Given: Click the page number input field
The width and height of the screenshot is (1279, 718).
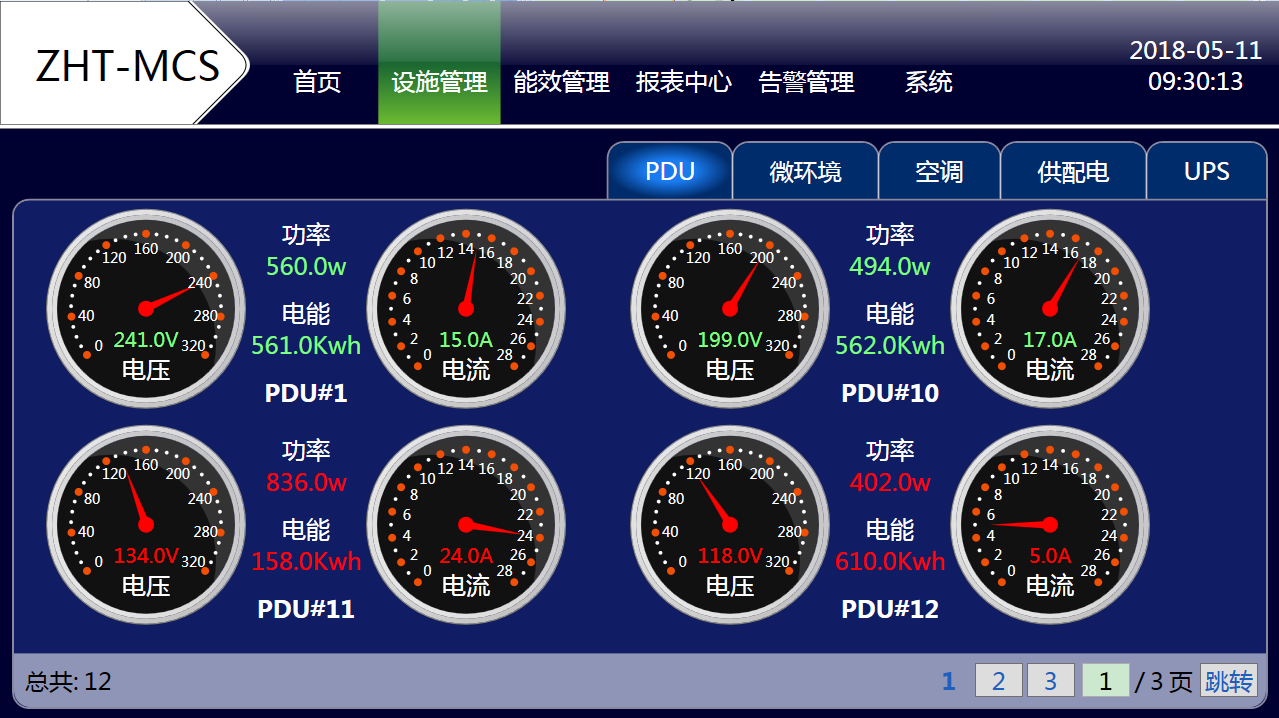Looking at the screenshot, I should [x=1105, y=682].
